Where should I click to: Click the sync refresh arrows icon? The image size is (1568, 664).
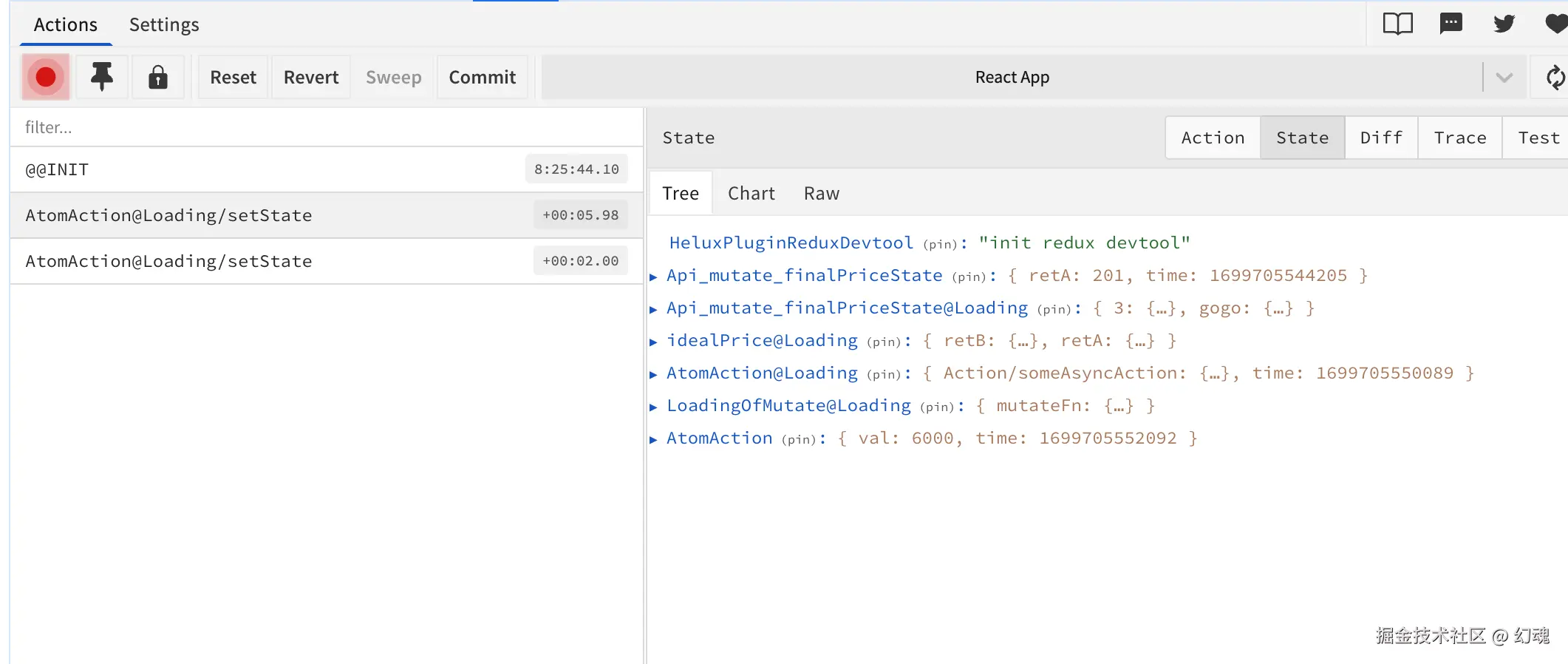click(1555, 77)
